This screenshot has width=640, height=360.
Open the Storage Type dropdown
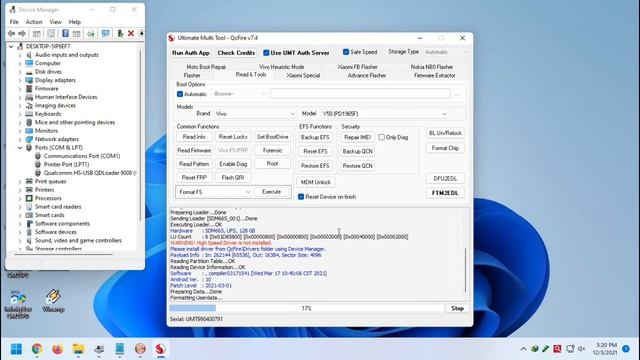pyautogui.click(x=446, y=52)
